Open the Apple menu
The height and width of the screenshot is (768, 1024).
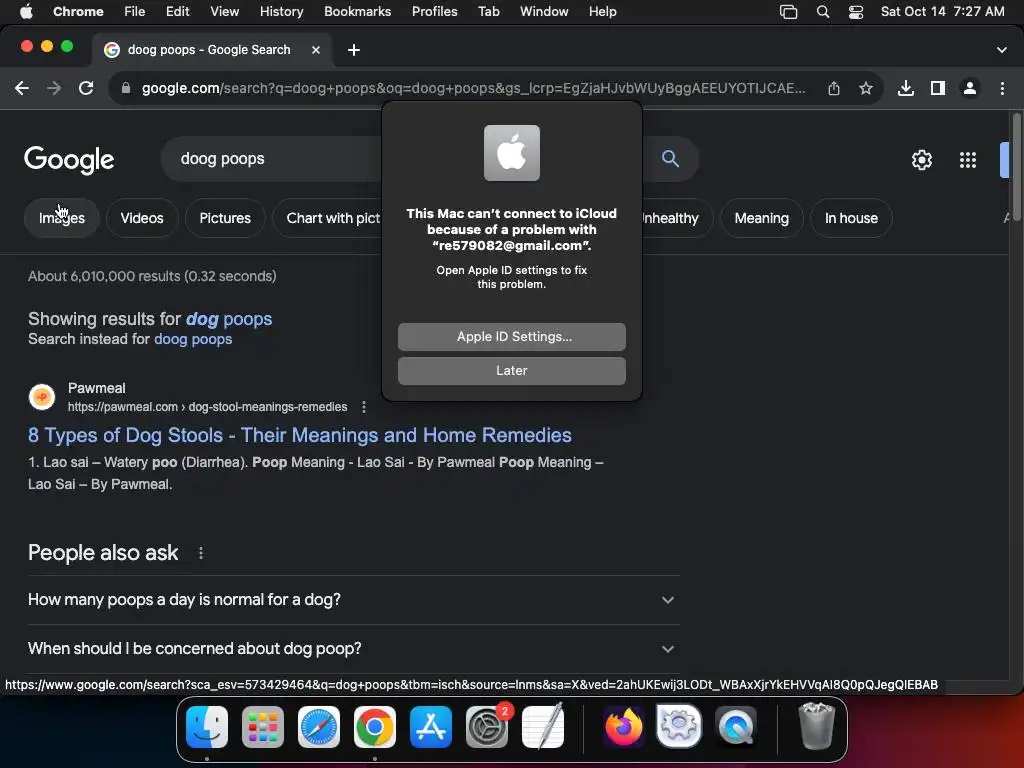pyautogui.click(x=26, y=12)
